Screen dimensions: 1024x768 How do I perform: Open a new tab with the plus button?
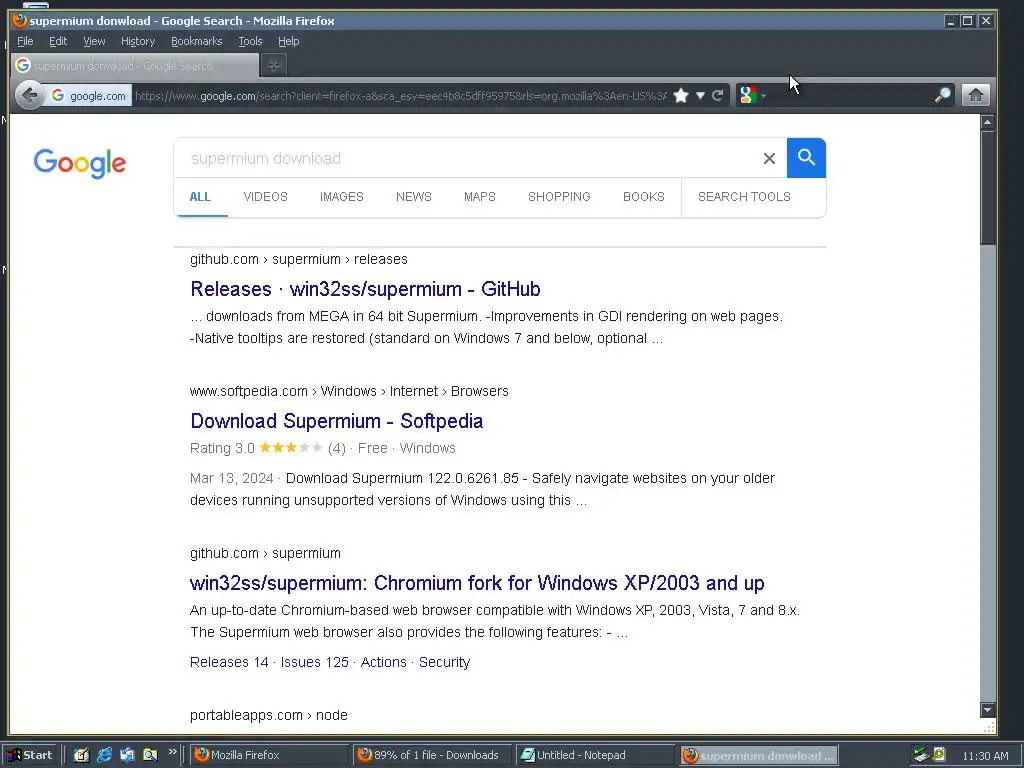(274, 65)
